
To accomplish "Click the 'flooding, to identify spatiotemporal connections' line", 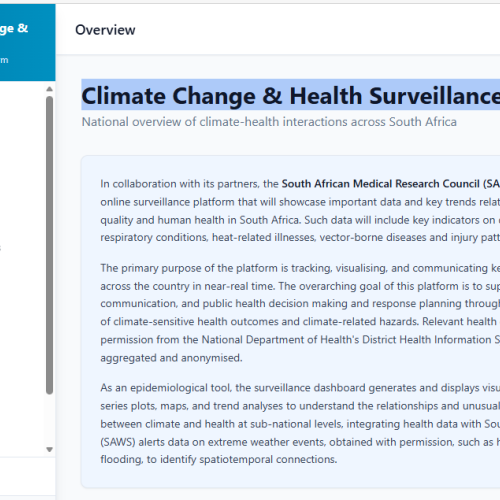I will [219, 459].
